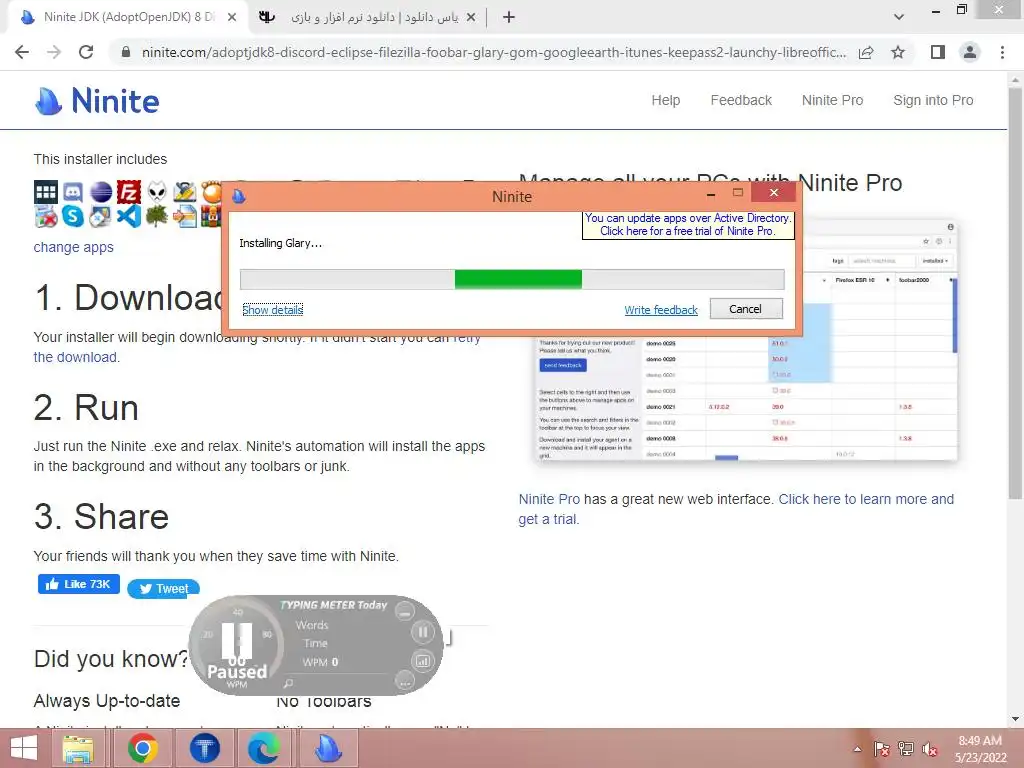Open File Explorer from taskbar
Viewport: 1024px width, 768px height.
[78, 749]
